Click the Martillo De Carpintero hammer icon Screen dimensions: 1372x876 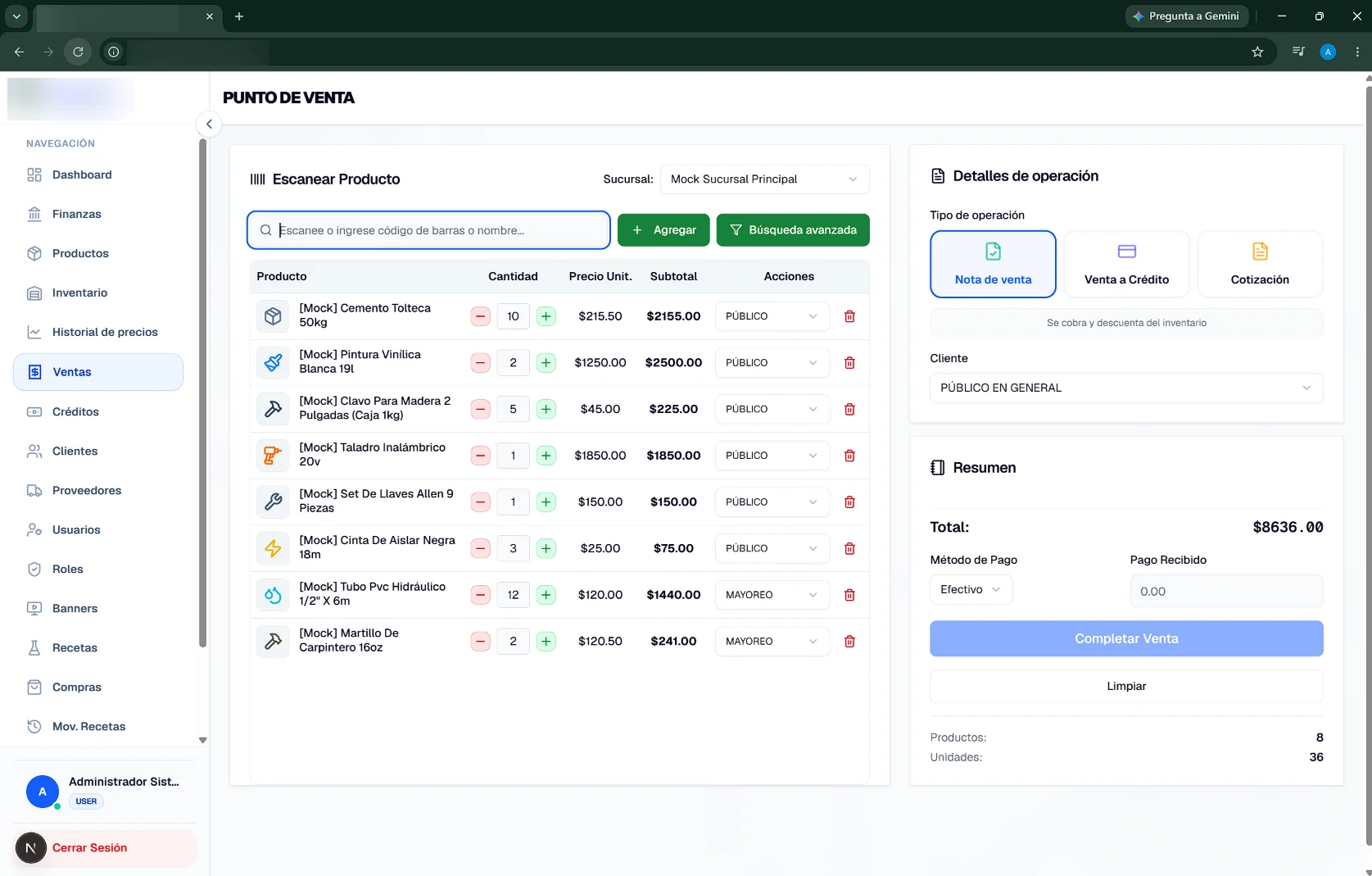point(273,642)
